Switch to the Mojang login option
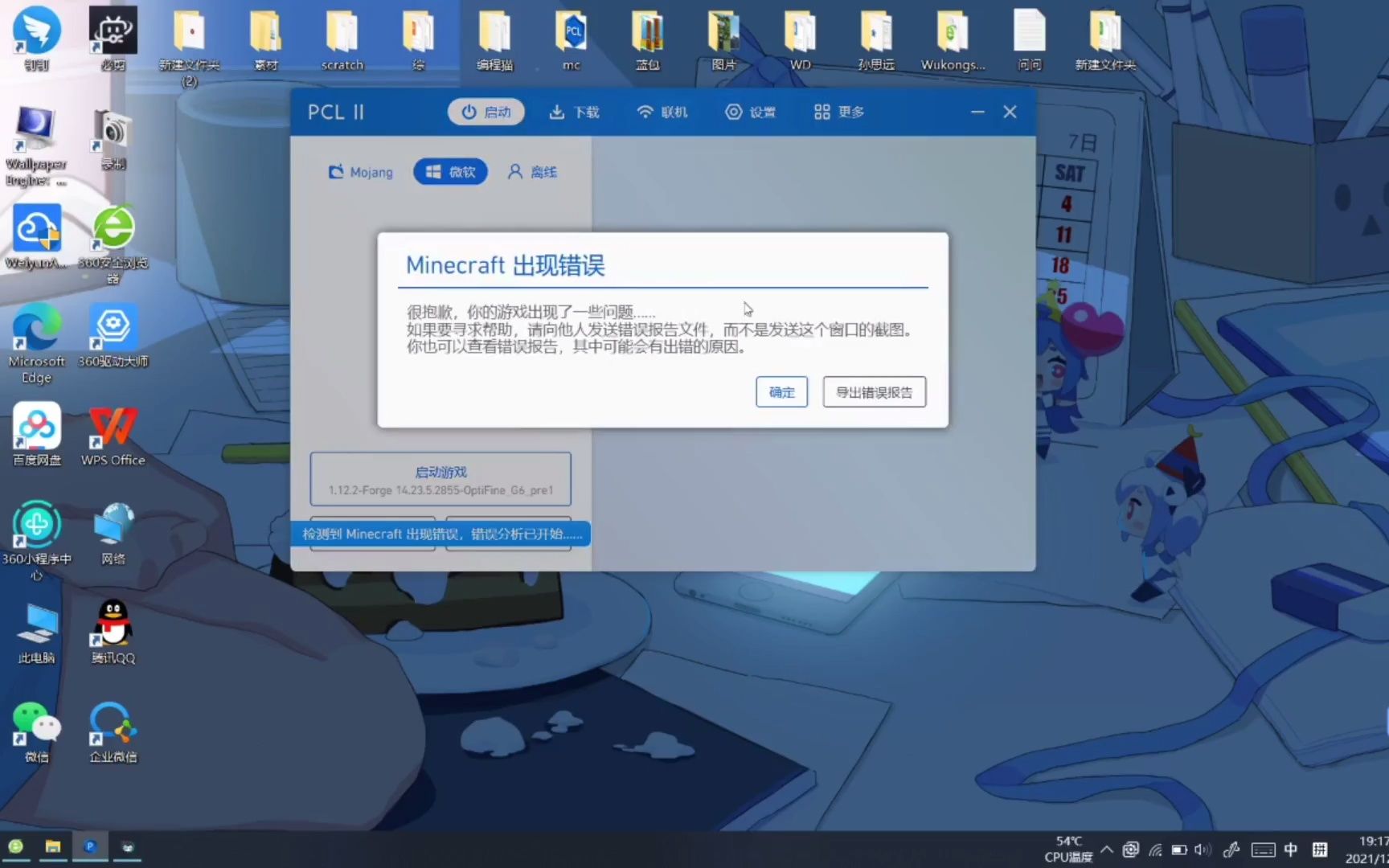The height and width of the screenshot is (868, 1389). coord(360,171)
